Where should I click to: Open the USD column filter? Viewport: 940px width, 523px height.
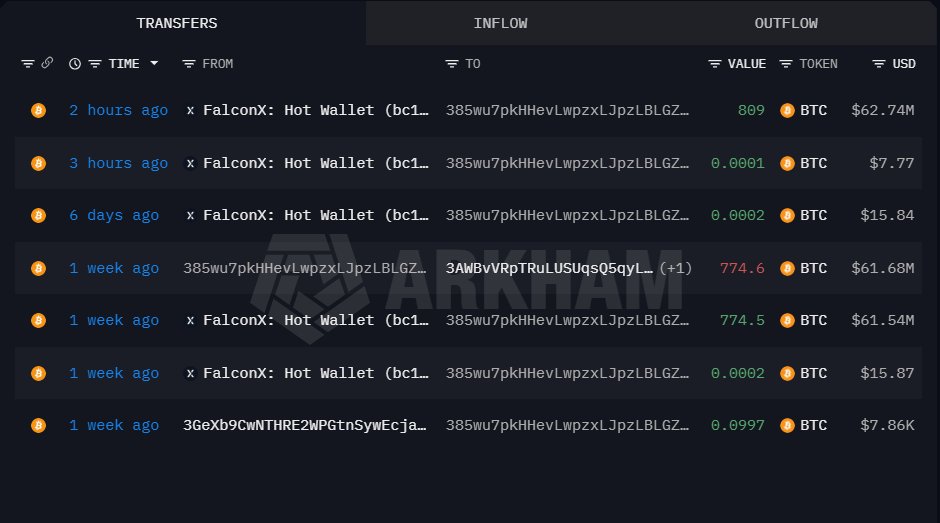[878, 64]
